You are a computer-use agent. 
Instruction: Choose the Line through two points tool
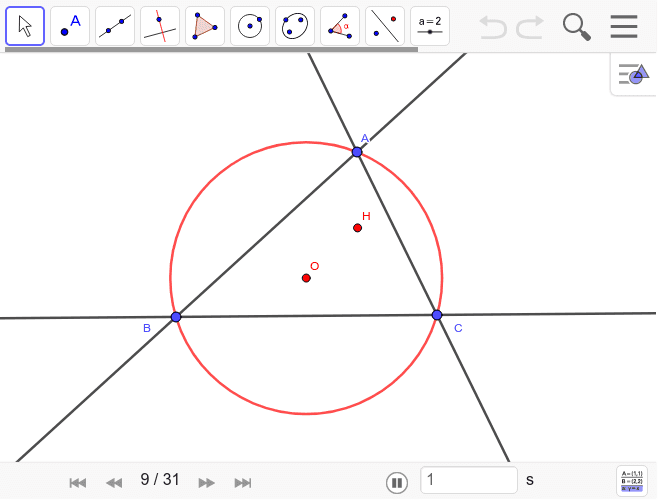115,26
